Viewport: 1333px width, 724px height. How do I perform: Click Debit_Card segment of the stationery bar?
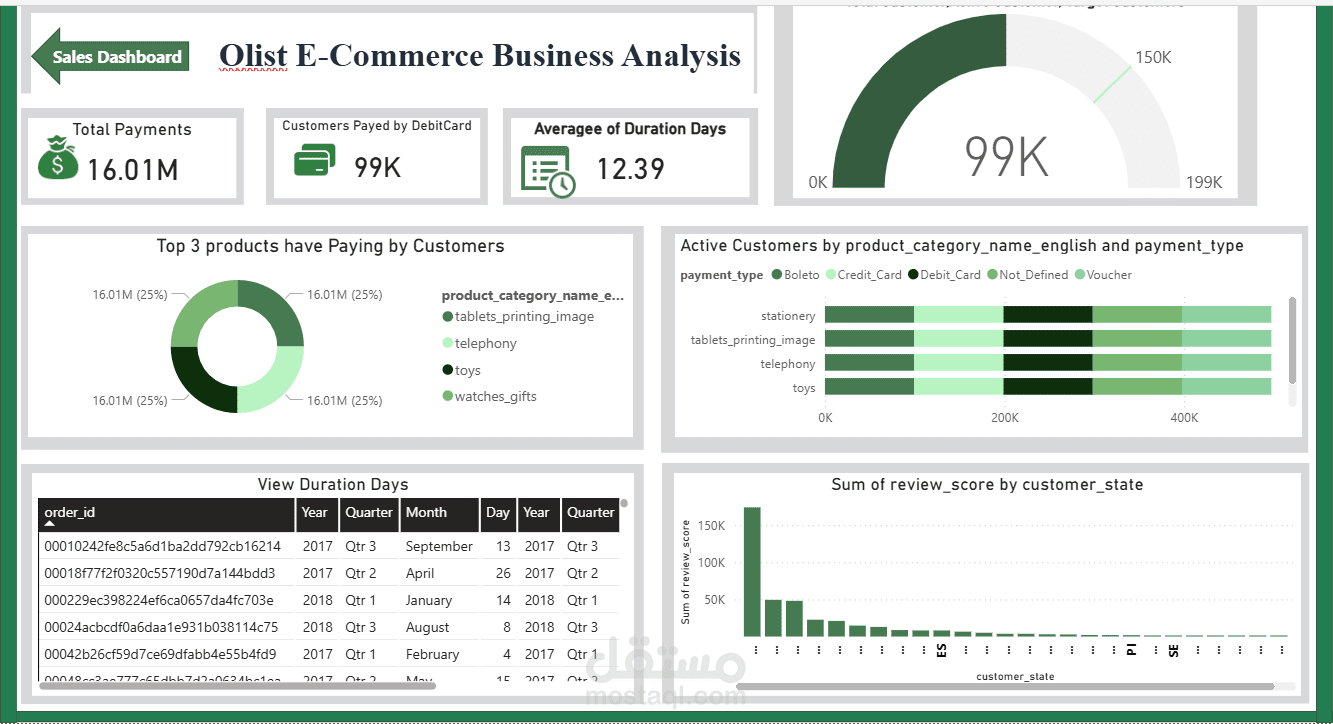[x=1047, y=315]
